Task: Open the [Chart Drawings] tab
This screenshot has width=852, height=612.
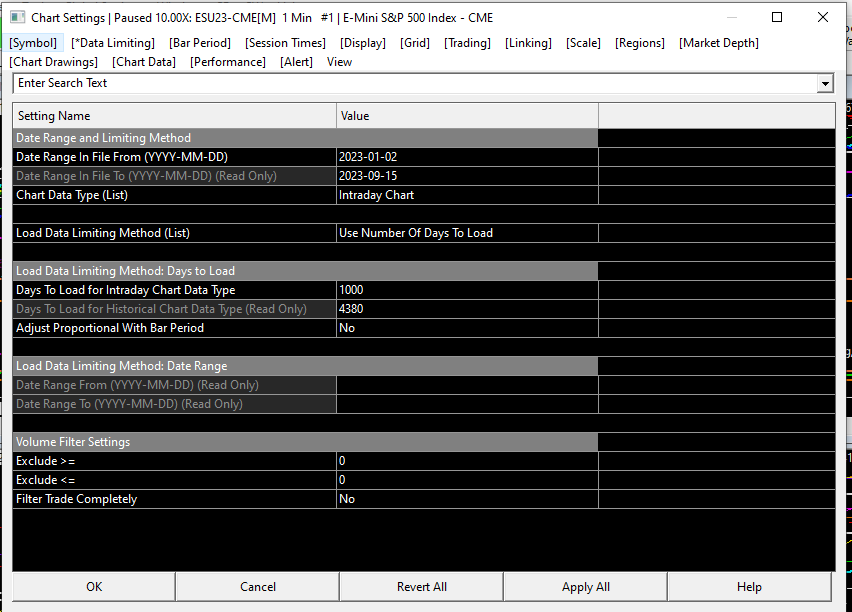Action: (x=54, y=62)
